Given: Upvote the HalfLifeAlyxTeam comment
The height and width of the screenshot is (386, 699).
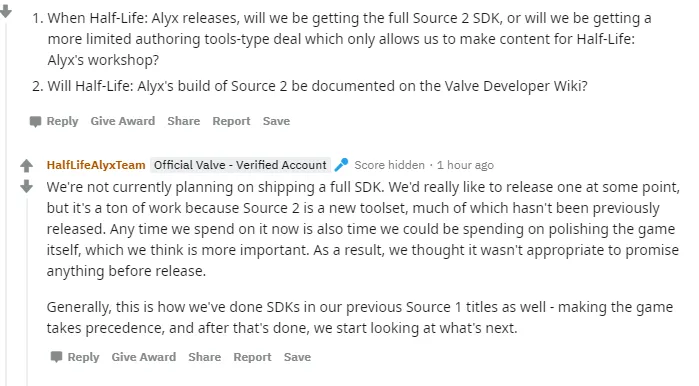Looking at the screenshot, I should coord(26,166).
